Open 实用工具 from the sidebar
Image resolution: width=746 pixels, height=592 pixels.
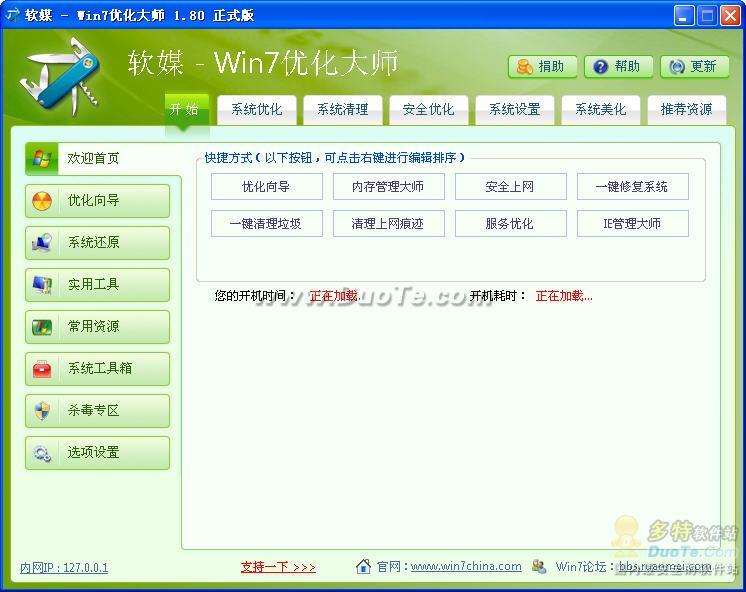98,285
